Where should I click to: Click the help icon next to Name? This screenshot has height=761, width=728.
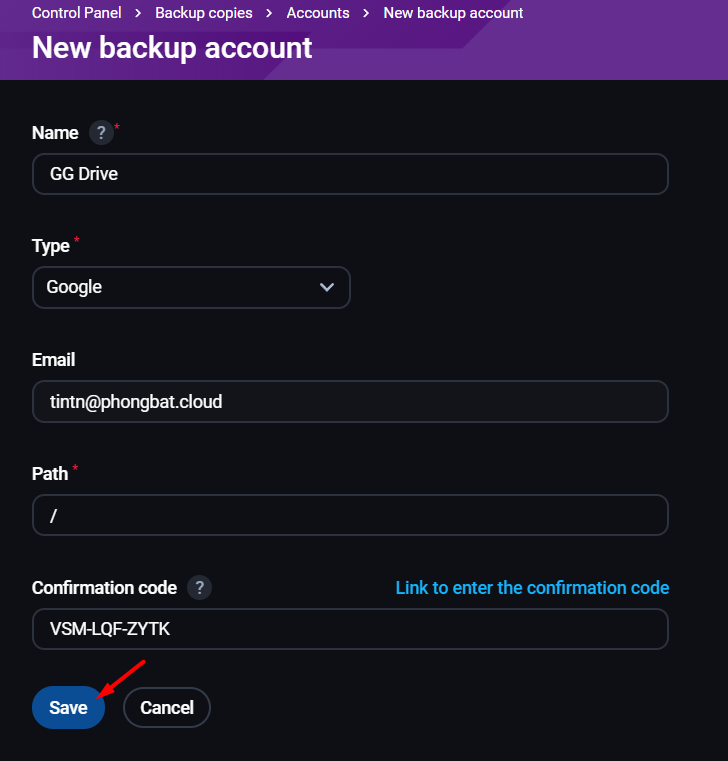(100, 133)
